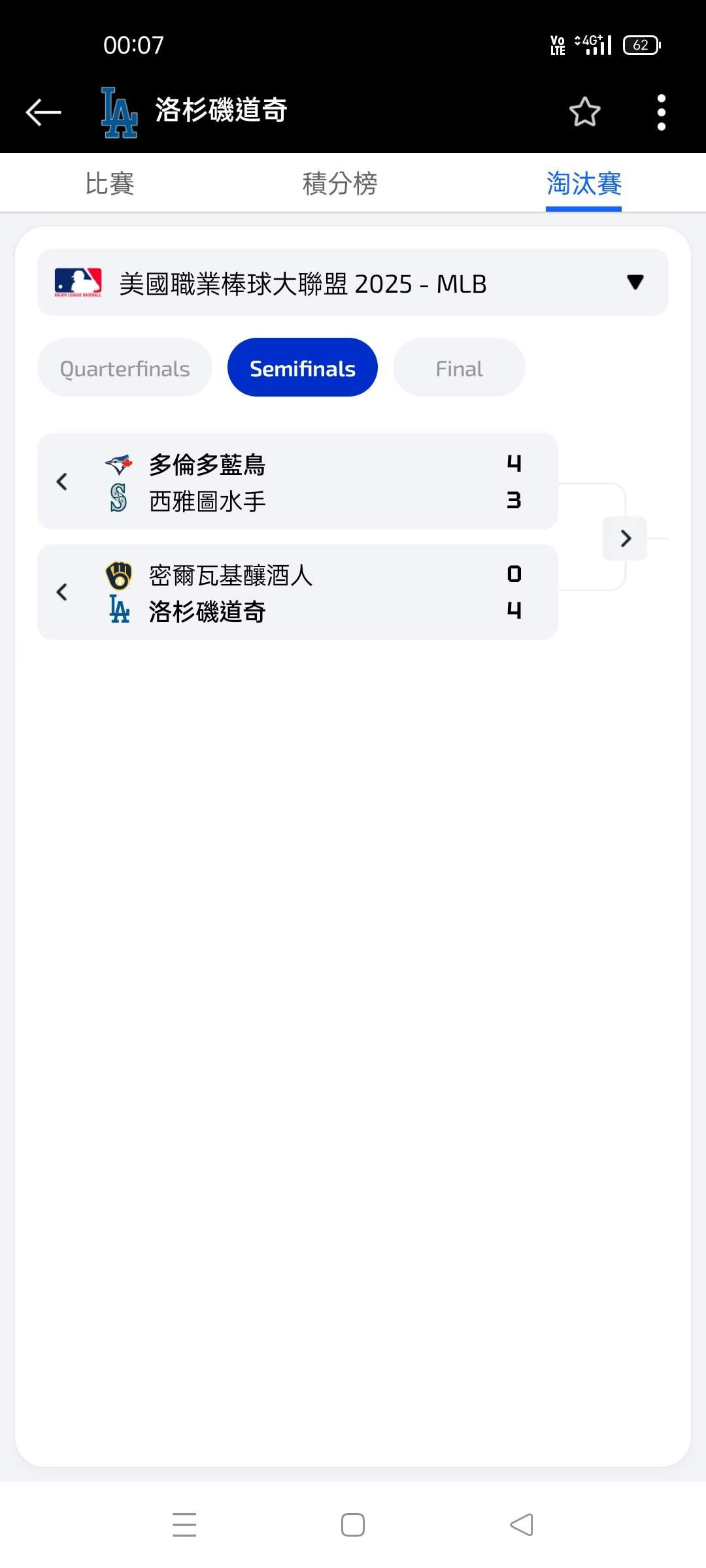
Task: Select the Quarterfinals round
Action: (x=125, y=368)
